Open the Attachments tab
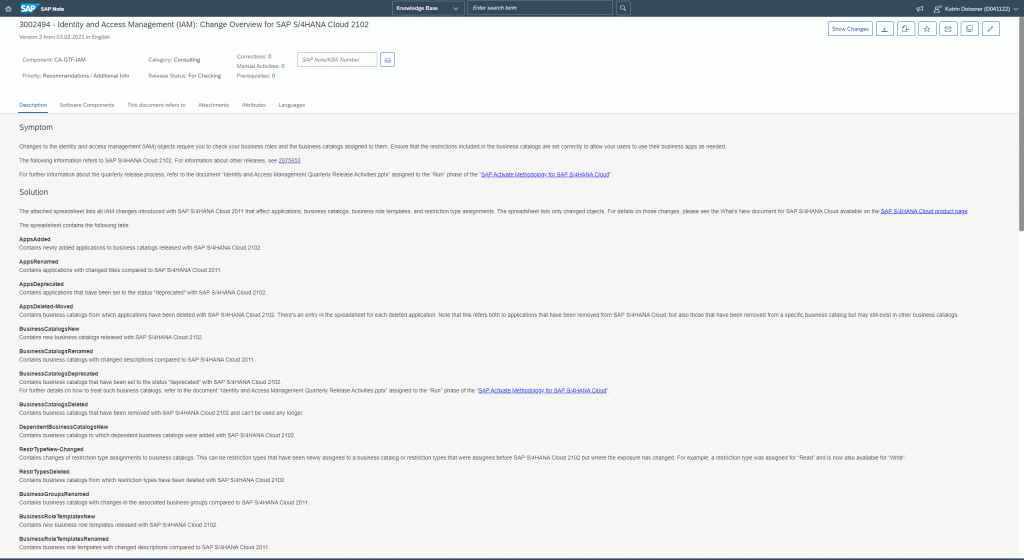This screenshot has height=560, width=1024. 214,105
